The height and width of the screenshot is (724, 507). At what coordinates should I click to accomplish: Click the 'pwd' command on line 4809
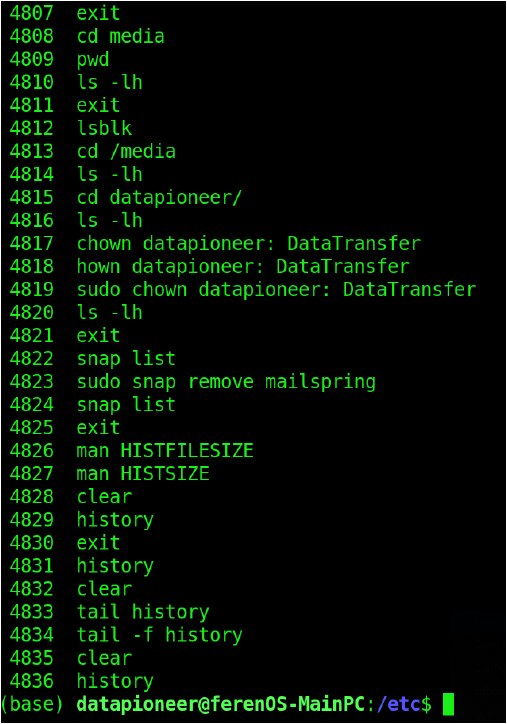[93, 60]
